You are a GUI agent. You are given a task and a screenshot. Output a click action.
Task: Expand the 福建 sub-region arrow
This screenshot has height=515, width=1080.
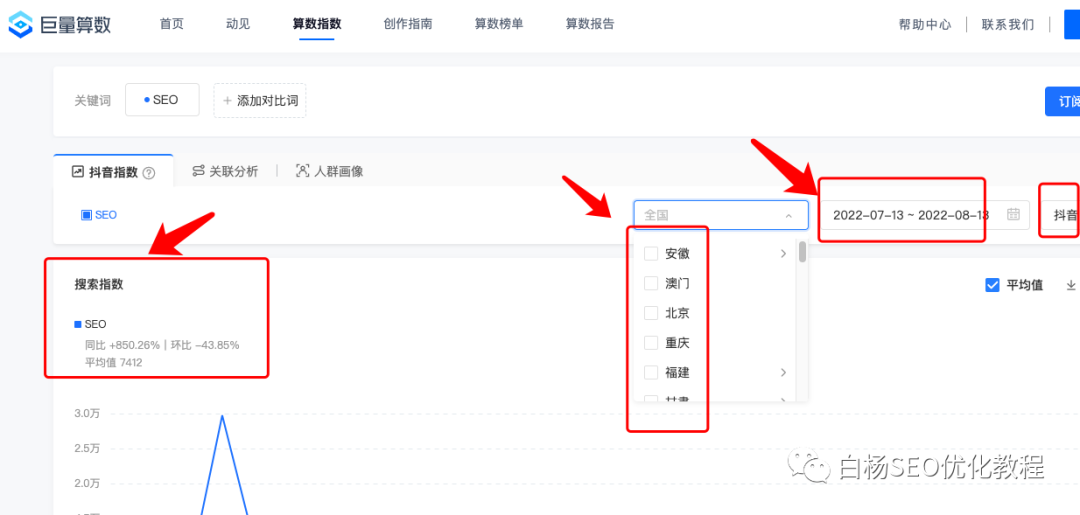click(783, 372)
